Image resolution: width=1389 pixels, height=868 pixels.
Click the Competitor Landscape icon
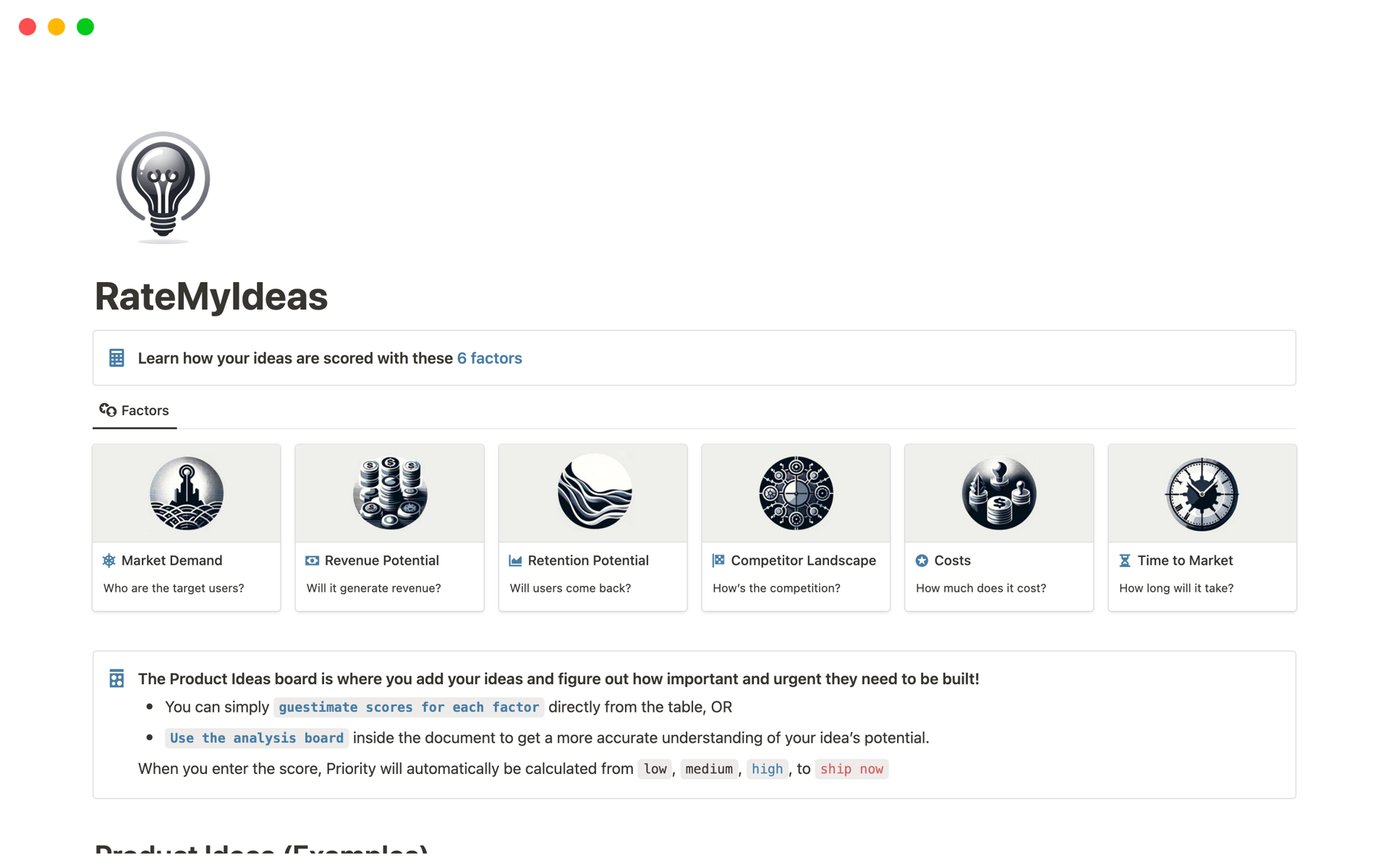pyautogui.click(x=718, y=560)
